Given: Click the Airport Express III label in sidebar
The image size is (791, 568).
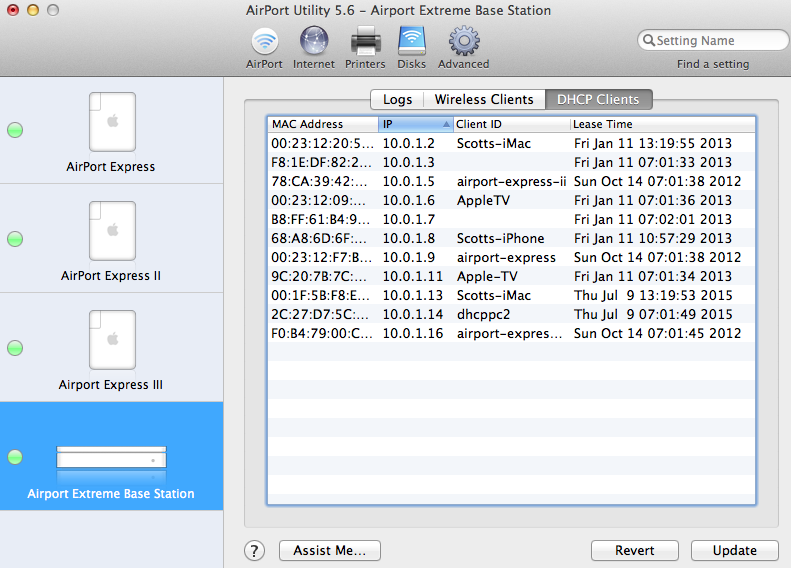Looking at the screenshot, I should pyautogui.click(x=110, y=385).
